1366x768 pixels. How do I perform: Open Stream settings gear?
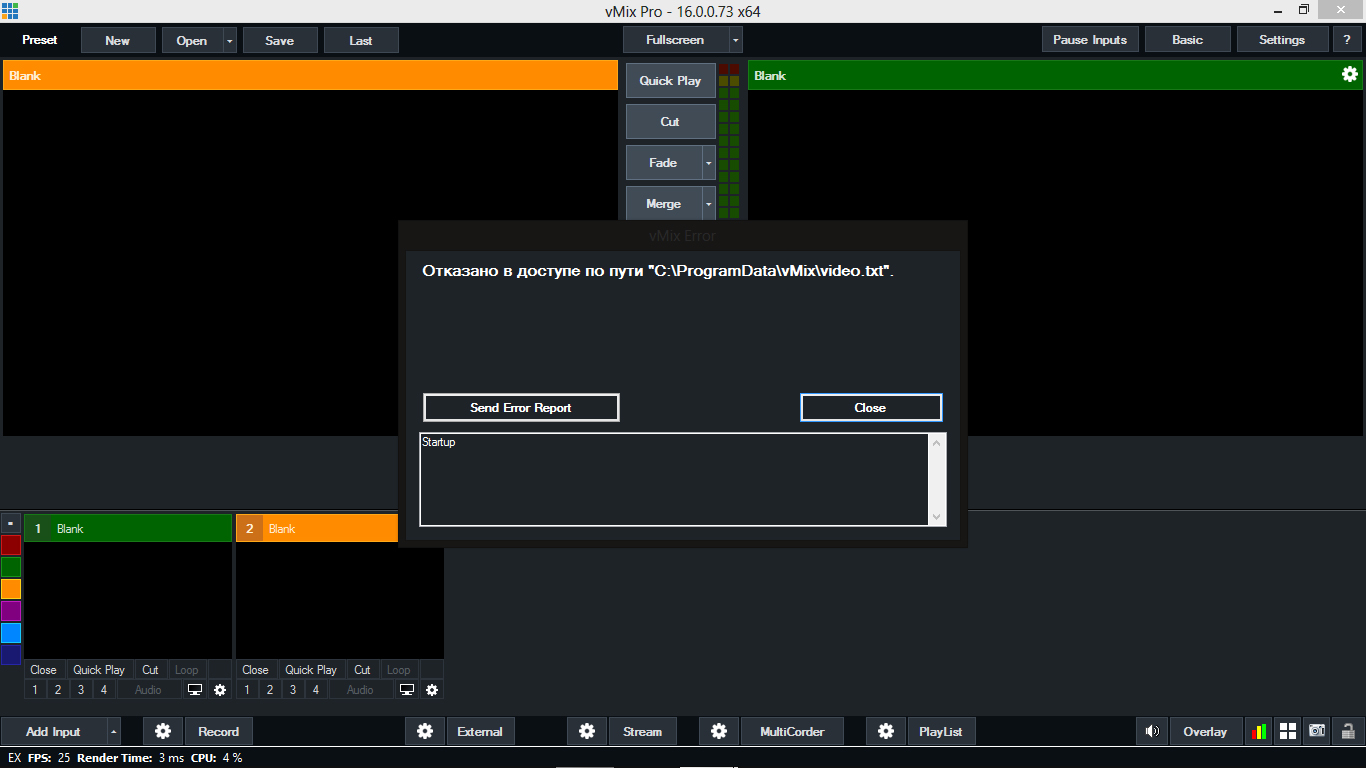coord(587,731)
